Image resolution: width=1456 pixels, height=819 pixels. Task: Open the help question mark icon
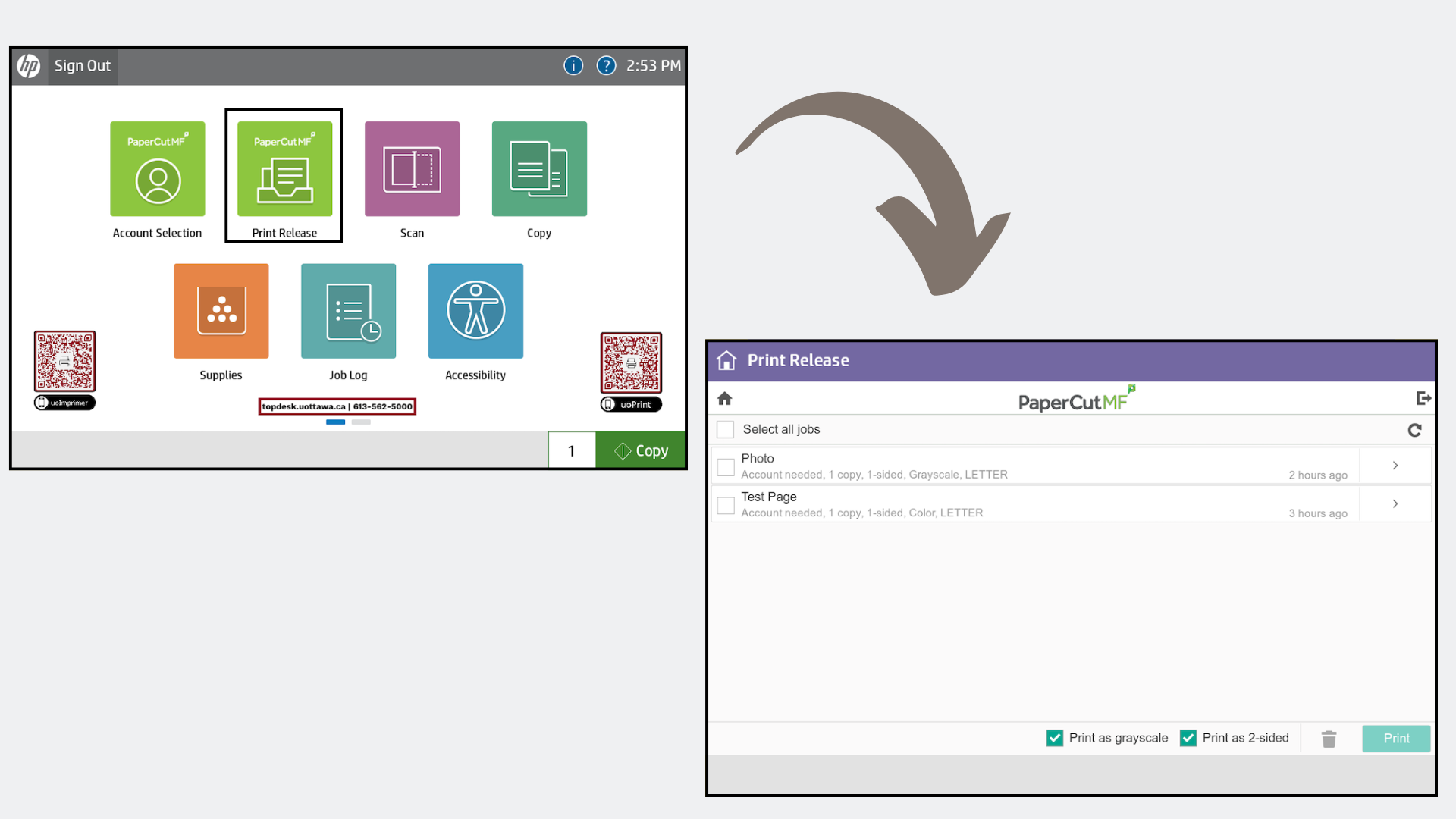pos(606,66)
